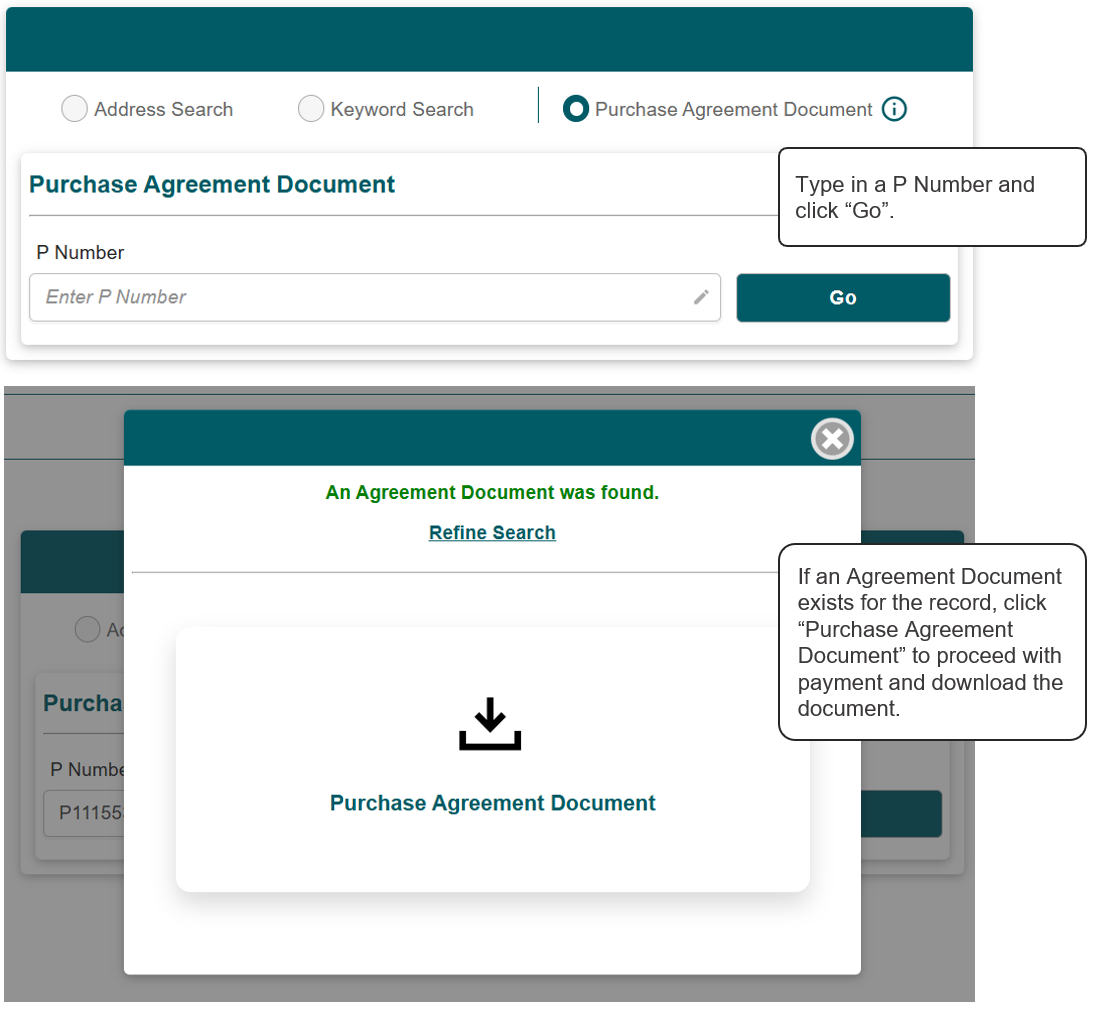Click the info icon beside Purchase Agreement Document
Viewport: 1093px width, 1012px height.
895,109
